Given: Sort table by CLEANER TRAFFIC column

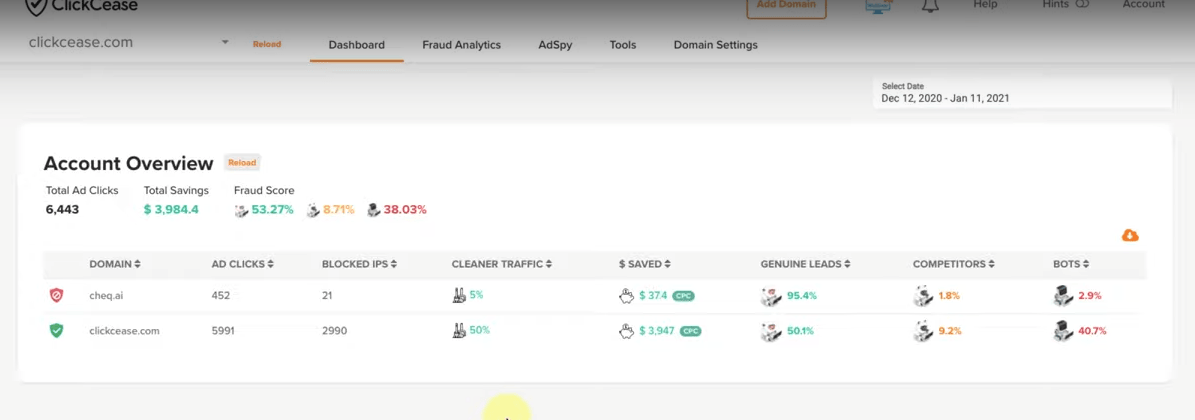Looking at the screenshot, I should [501, 264].
